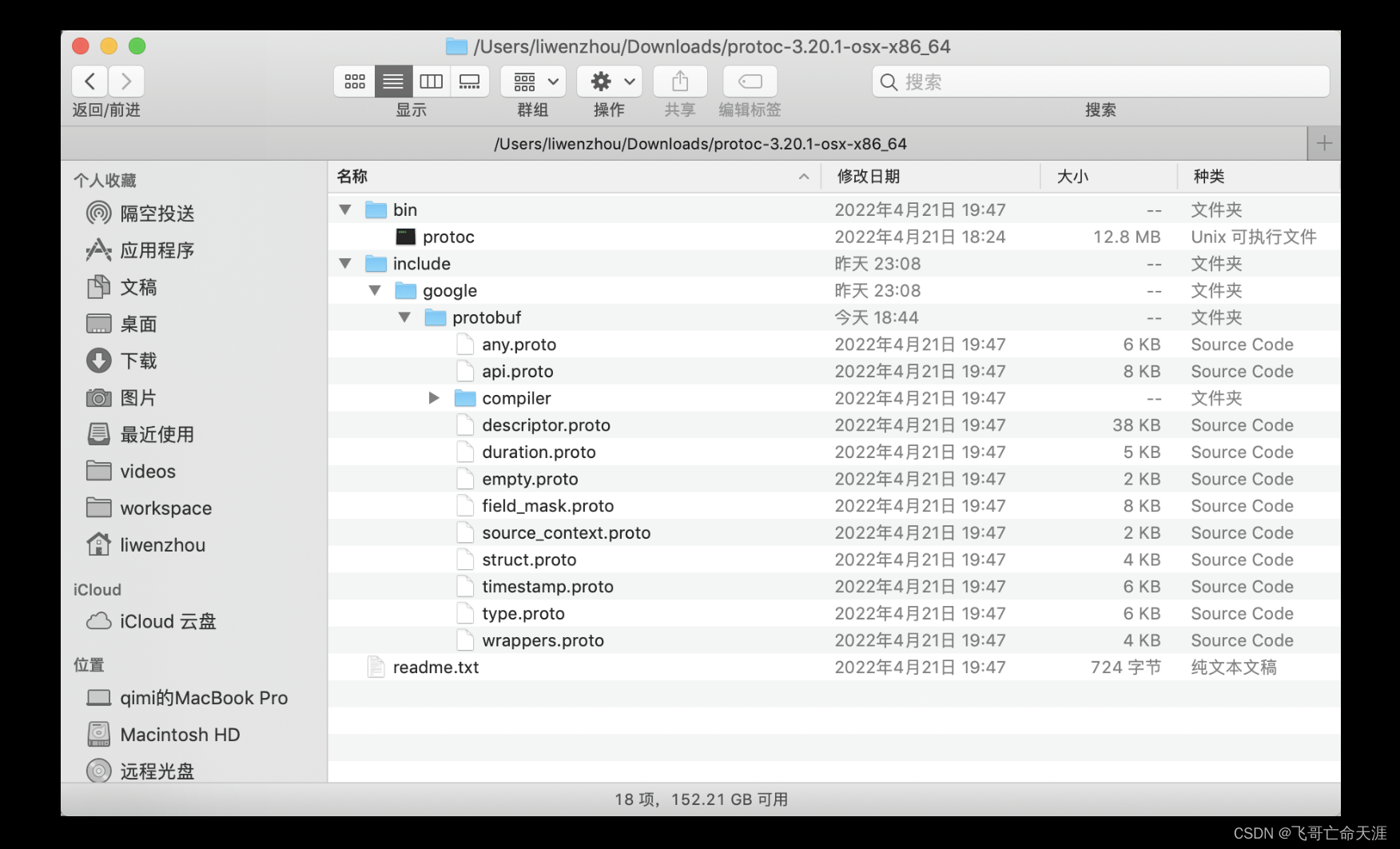Open 远程光盘 remote disc location
This screenshot has height=849, width=1400.
coord(141,771)
